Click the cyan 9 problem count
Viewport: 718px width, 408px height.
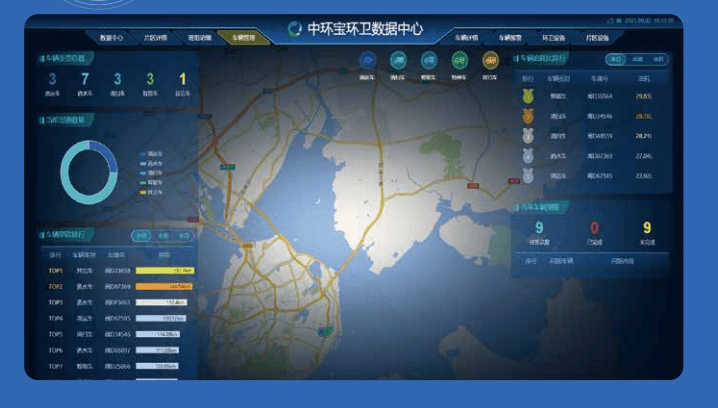tap(539, 228)
